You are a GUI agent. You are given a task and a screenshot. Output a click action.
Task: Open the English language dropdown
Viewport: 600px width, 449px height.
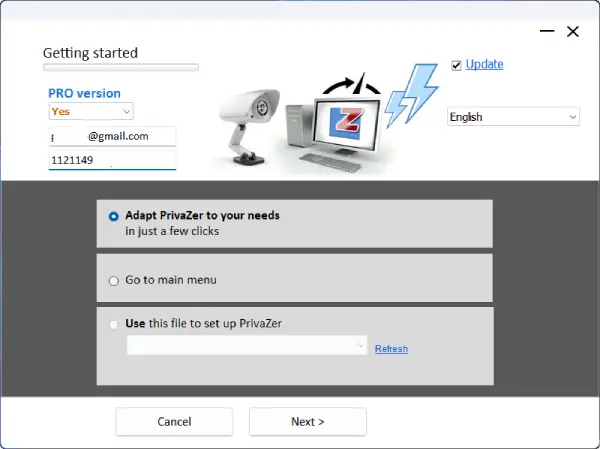(x=513, y=116)
